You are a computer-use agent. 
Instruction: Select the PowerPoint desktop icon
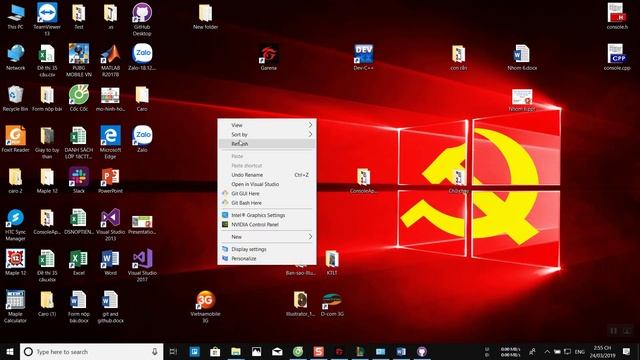110,180
